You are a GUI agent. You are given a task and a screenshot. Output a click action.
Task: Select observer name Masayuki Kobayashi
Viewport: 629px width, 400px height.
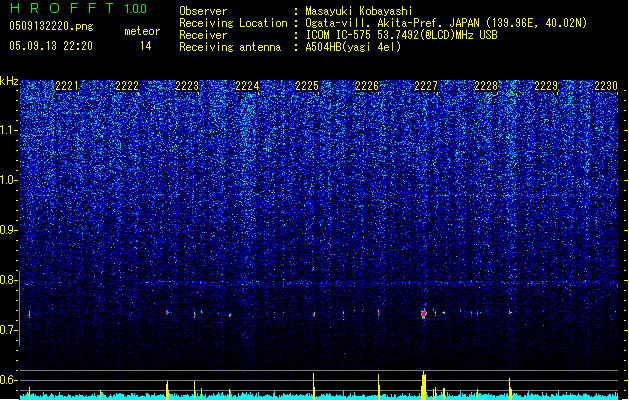click(359, 11)
